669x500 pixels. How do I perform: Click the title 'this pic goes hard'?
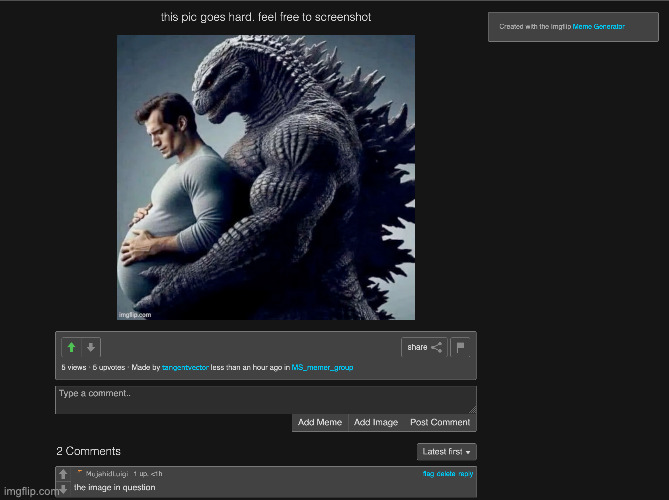tap(266, 17)
